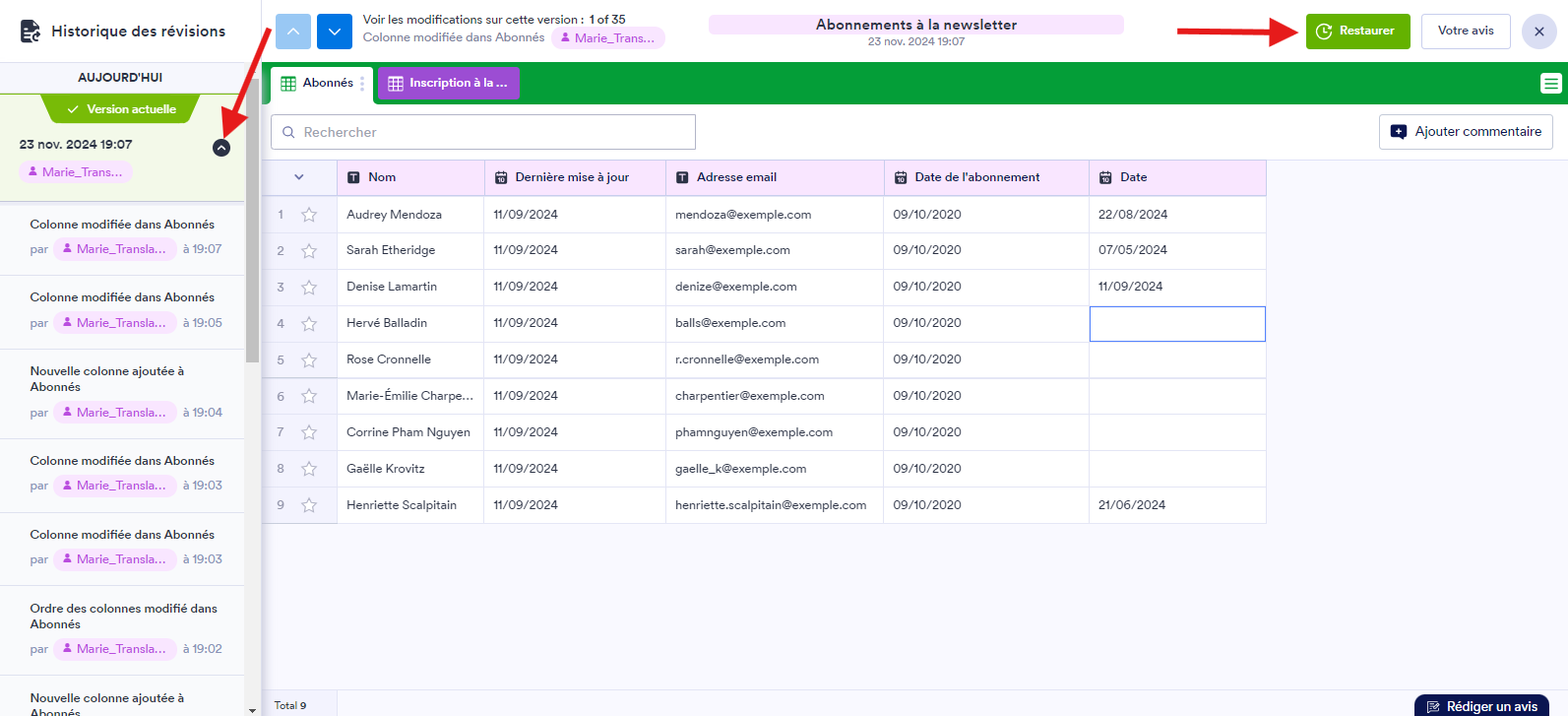The image size is (1568, 716).
Task: Click the green Restaurer button
Action: click(1356, 32)
